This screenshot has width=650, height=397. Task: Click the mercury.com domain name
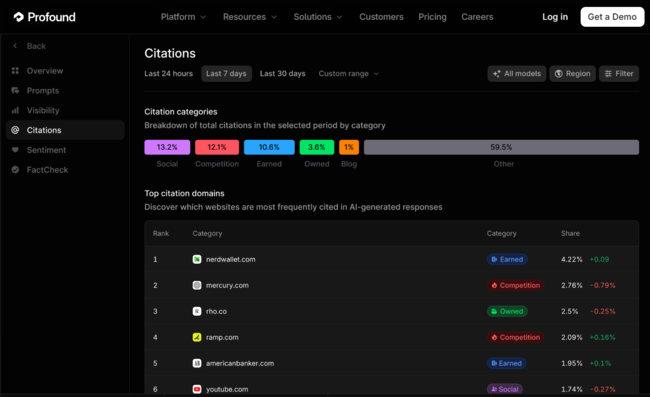click(227, 286)
